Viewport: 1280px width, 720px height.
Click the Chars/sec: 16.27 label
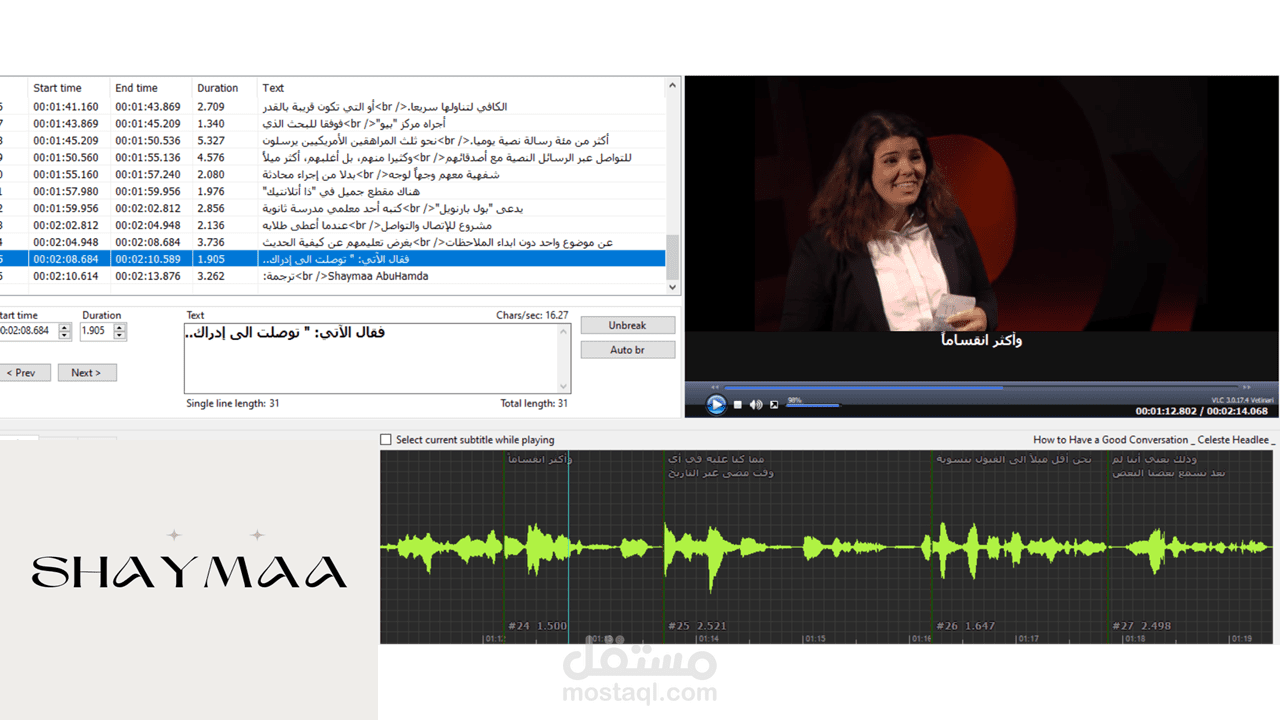[532, 315]
